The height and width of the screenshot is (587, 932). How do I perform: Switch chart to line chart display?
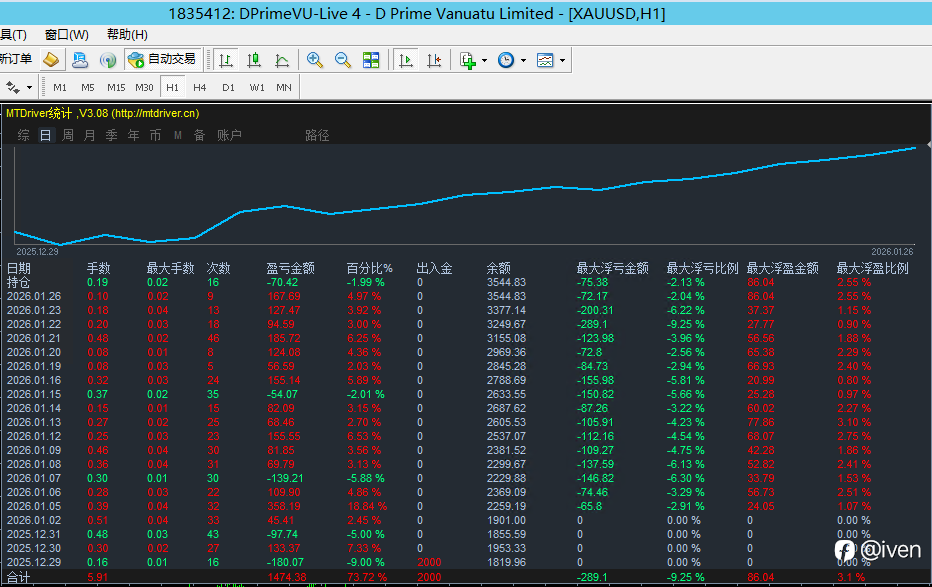(x=282, y=60)
